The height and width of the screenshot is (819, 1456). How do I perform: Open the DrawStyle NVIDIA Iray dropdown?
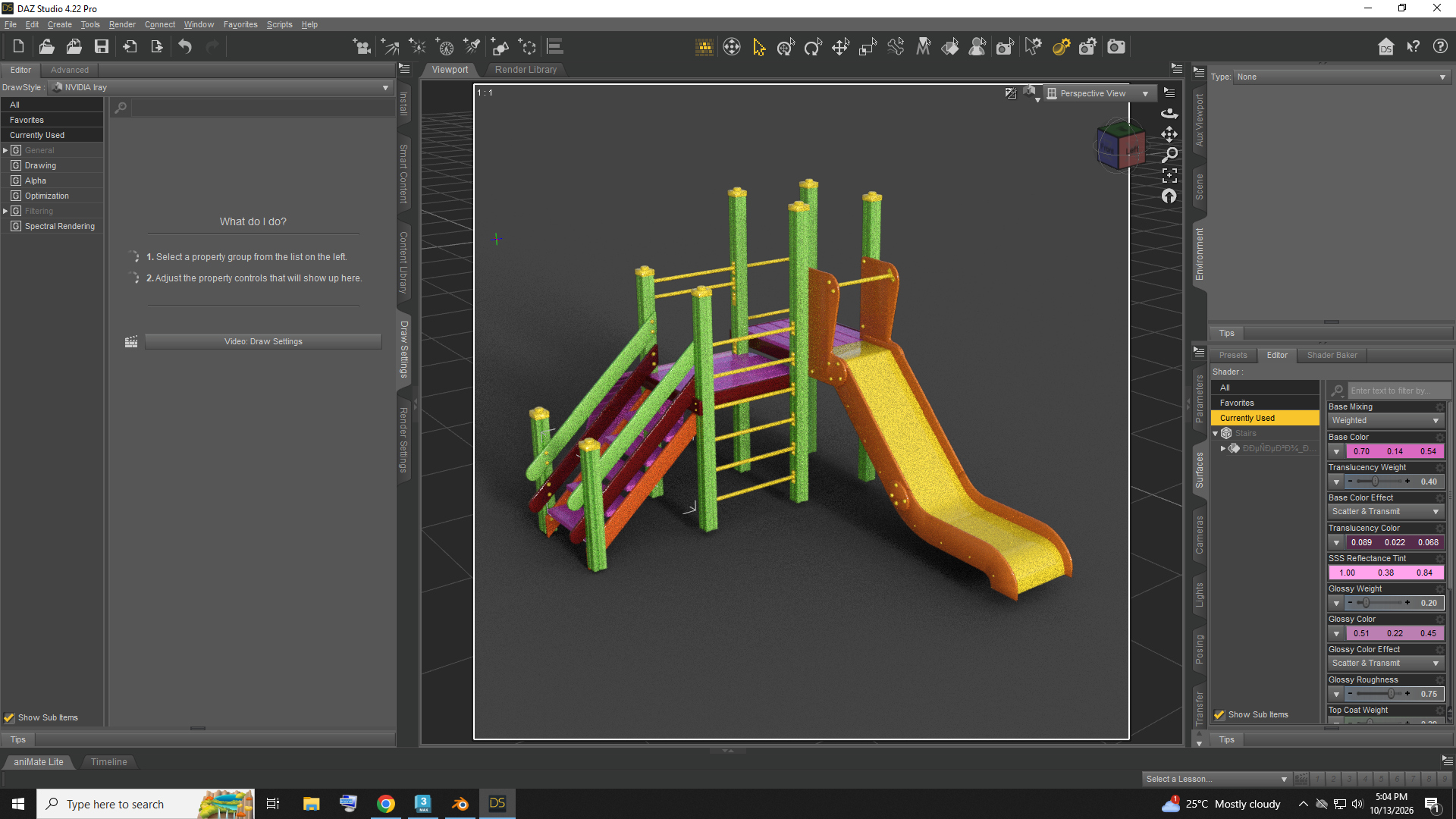pyautogui.click(x=221, y=87)
